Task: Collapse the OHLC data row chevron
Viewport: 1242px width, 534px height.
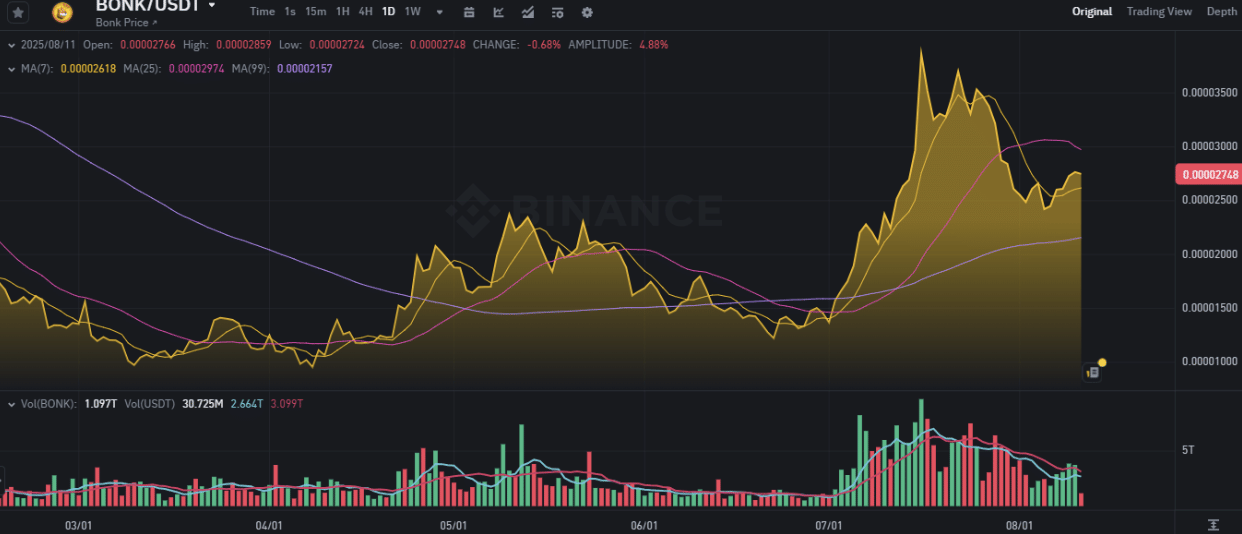Action: [10, 45]
